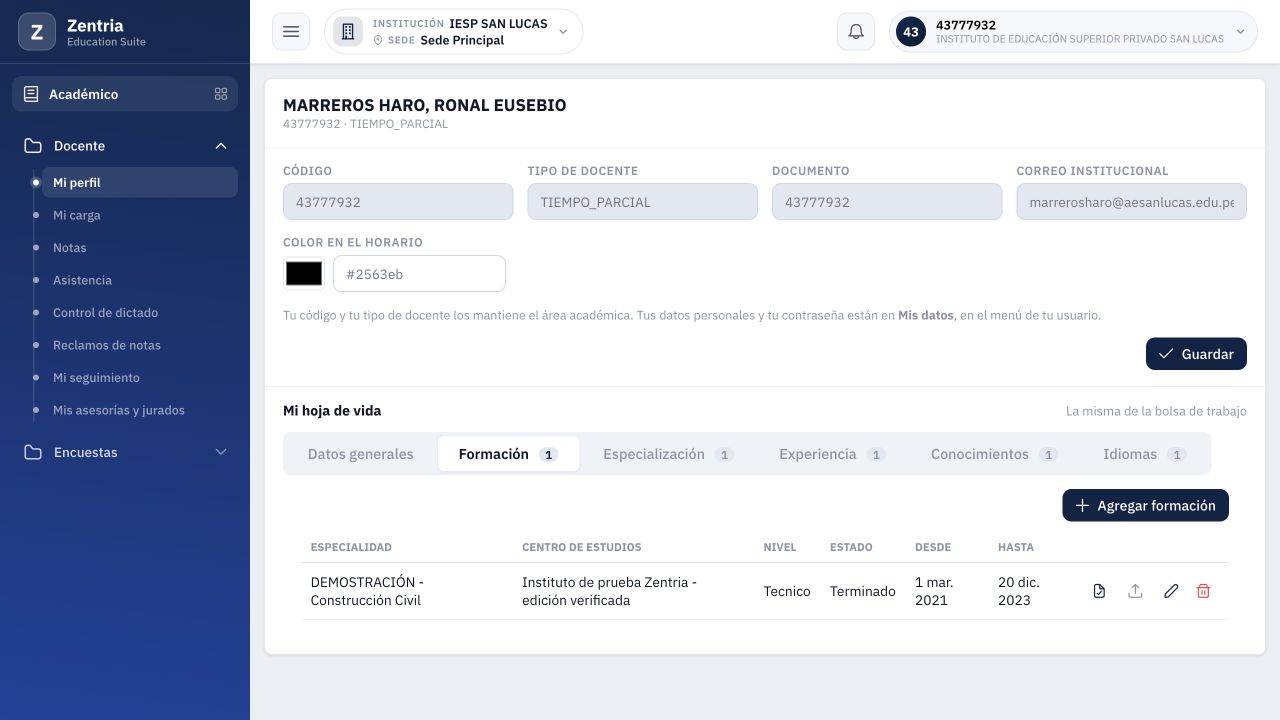Click Tipo de docente field TIEMPO_PARCIAL
The height and width of the screenshot is (720, 1280).
[642, 202]
